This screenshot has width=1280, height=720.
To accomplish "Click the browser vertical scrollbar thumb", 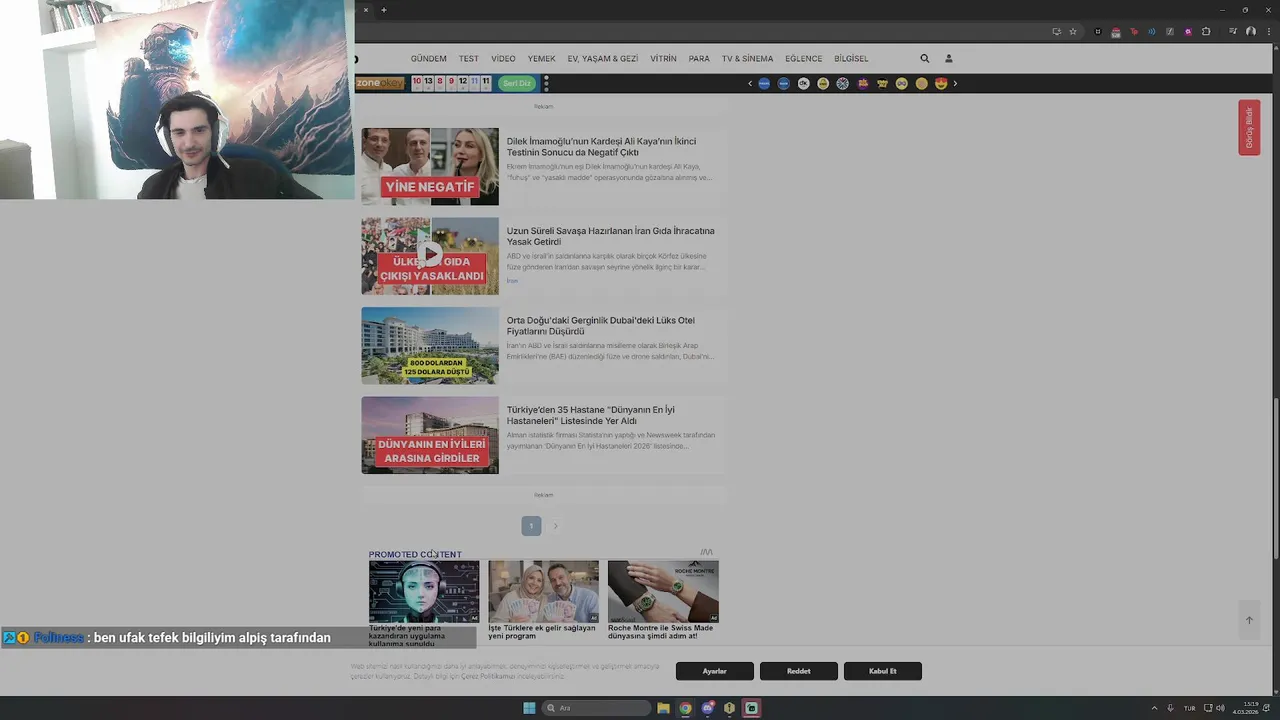I will point(1275,480).
